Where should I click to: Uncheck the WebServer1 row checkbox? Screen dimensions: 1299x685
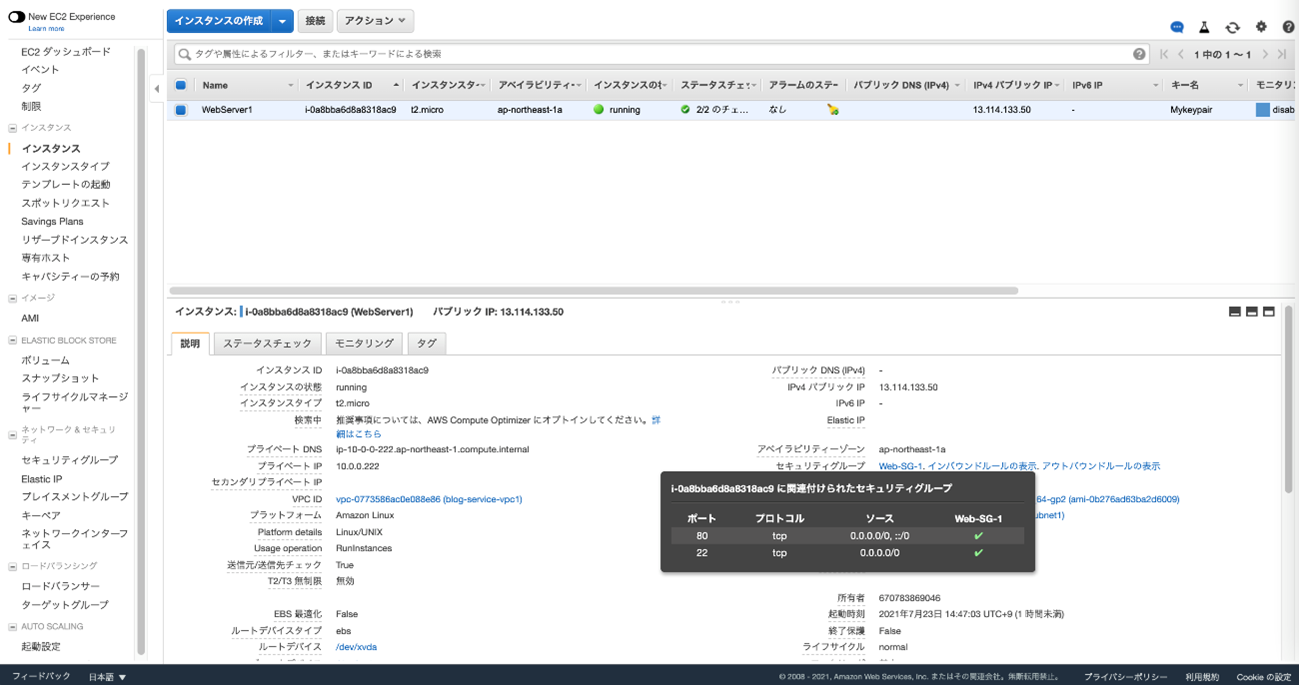pyautogui.click(x=181, y=110)
